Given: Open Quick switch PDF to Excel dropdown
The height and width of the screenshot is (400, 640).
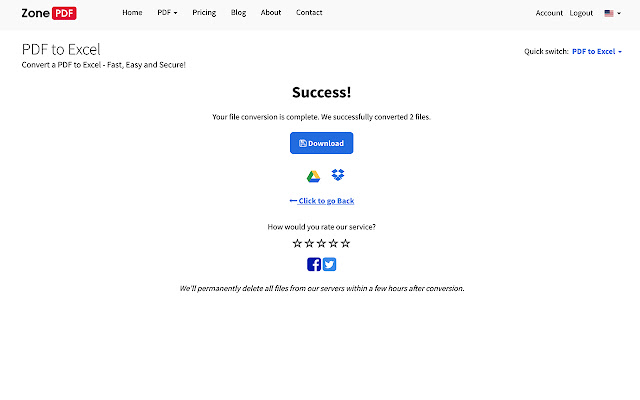Looking at the screenshot, I should coord(597,51).
